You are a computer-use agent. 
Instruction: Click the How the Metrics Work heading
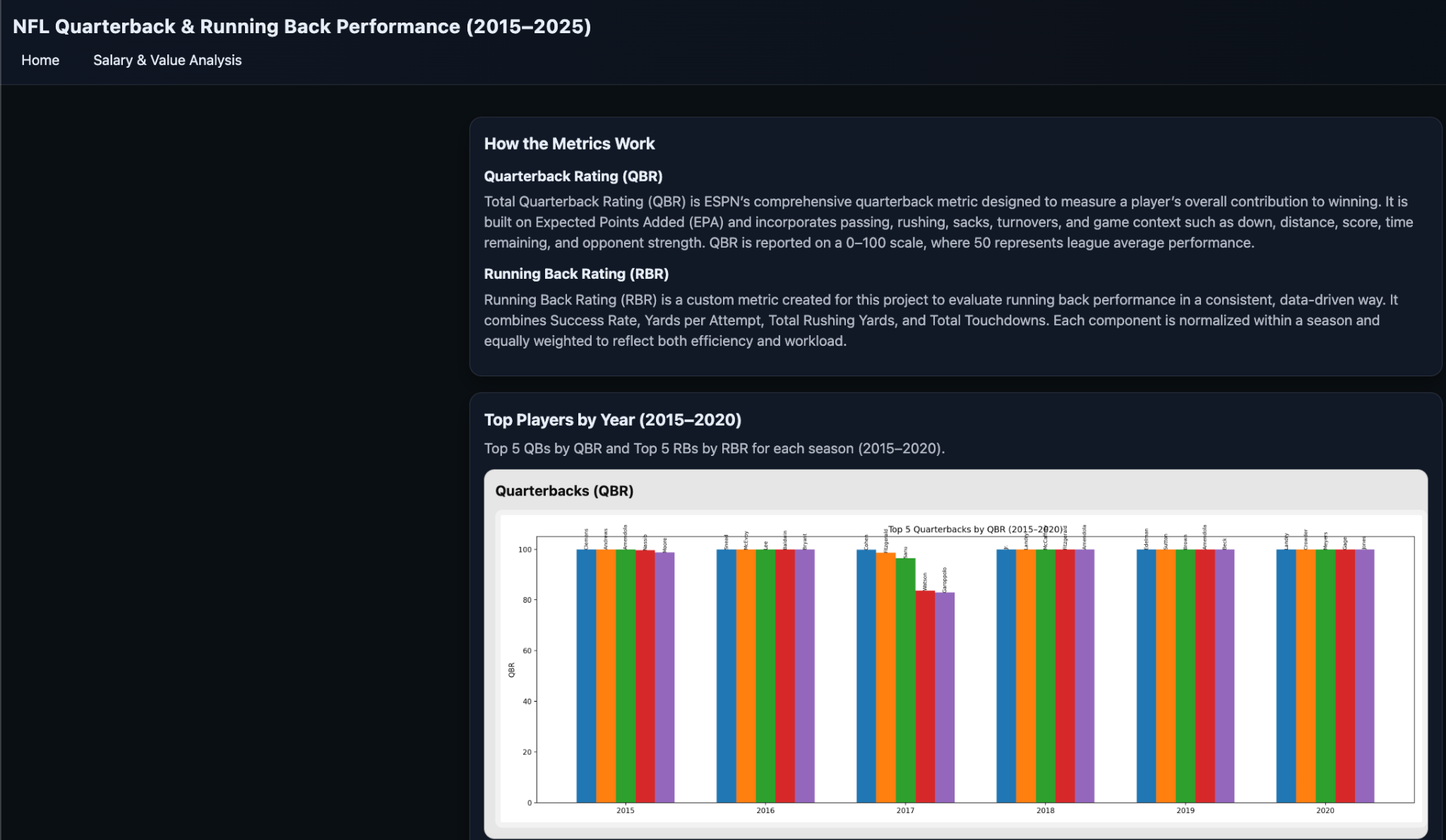pyautogui.click(x=569, y=144)
